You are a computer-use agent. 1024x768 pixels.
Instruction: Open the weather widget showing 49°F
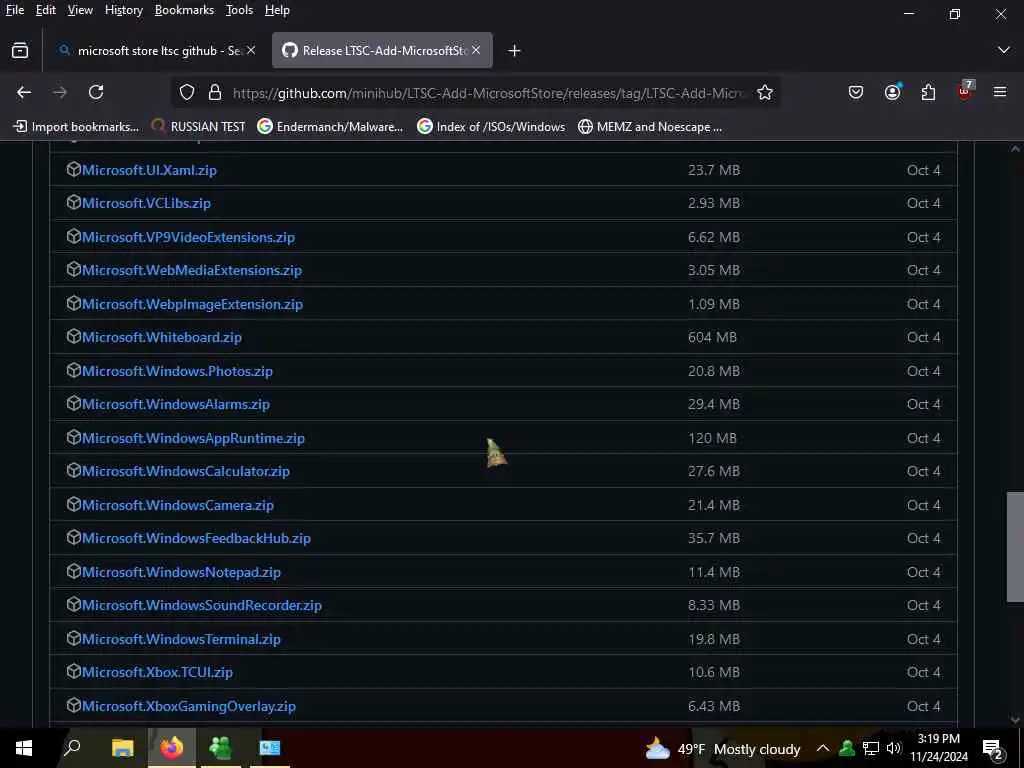click(722, 748)
